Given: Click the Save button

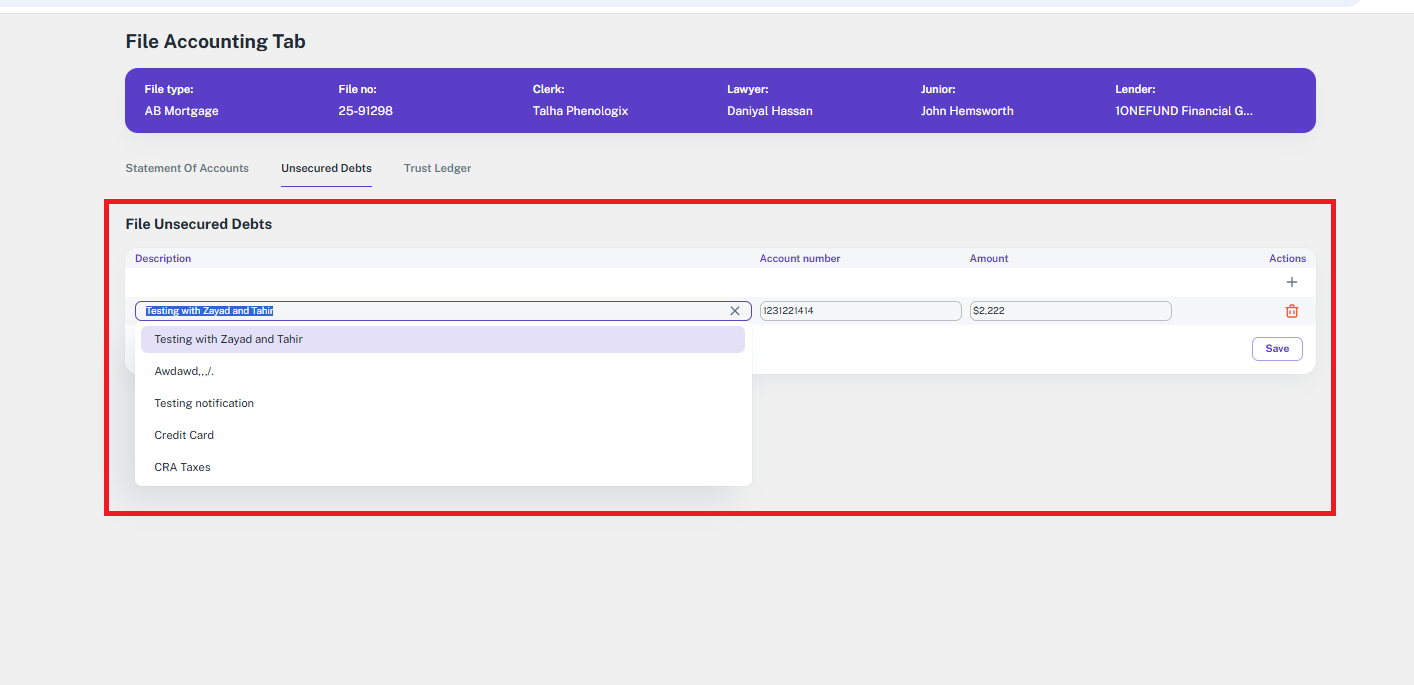Looking at the screenshot, I should 1276,349.
